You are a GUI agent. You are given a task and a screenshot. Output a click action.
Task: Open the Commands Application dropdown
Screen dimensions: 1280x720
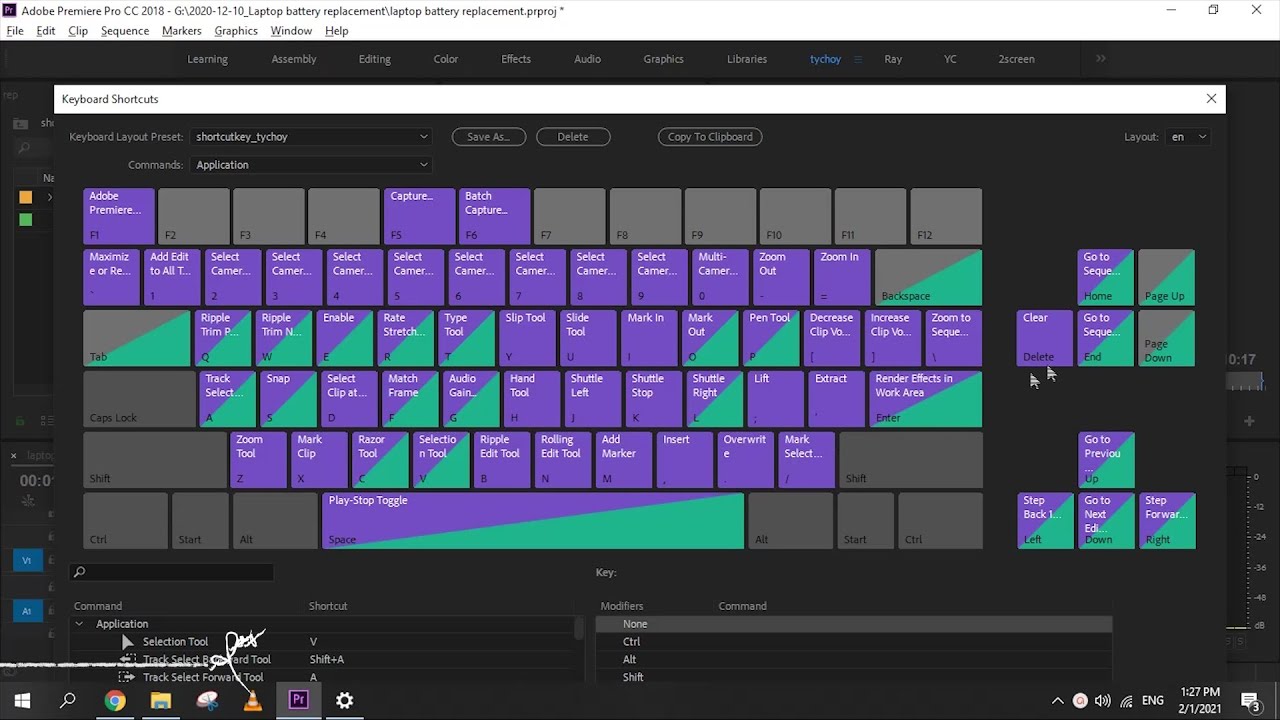[312, 165]
